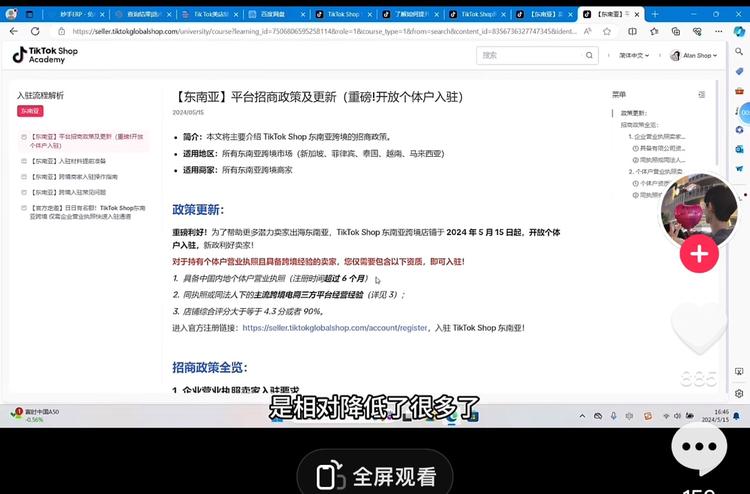Click the 政策更新 blue section heading

[x=198, y=209]
